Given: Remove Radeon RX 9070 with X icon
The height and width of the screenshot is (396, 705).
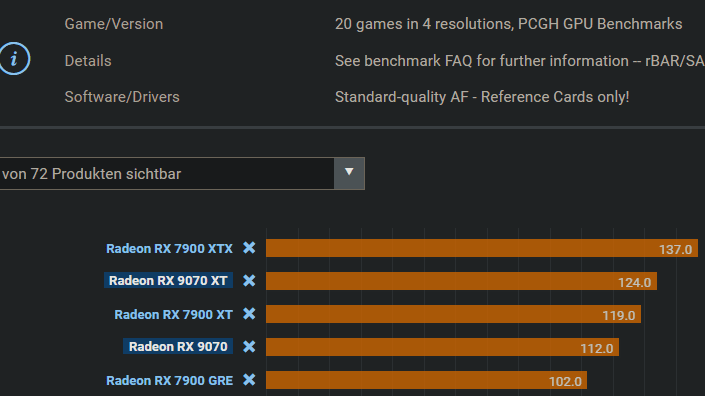Looking at the screenshot, I should [x=249, y=347].
